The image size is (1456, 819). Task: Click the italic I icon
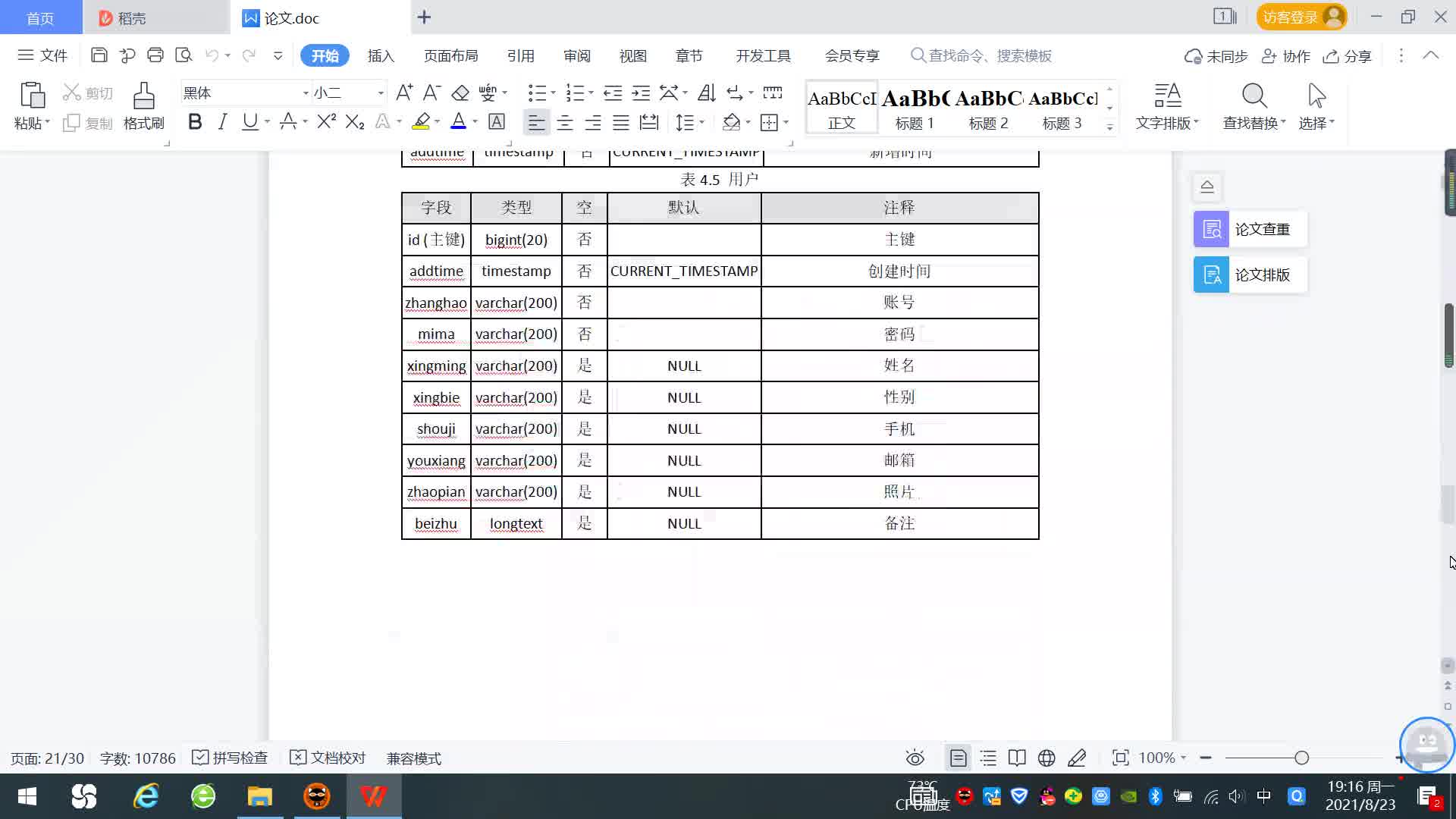pos(222,122)
